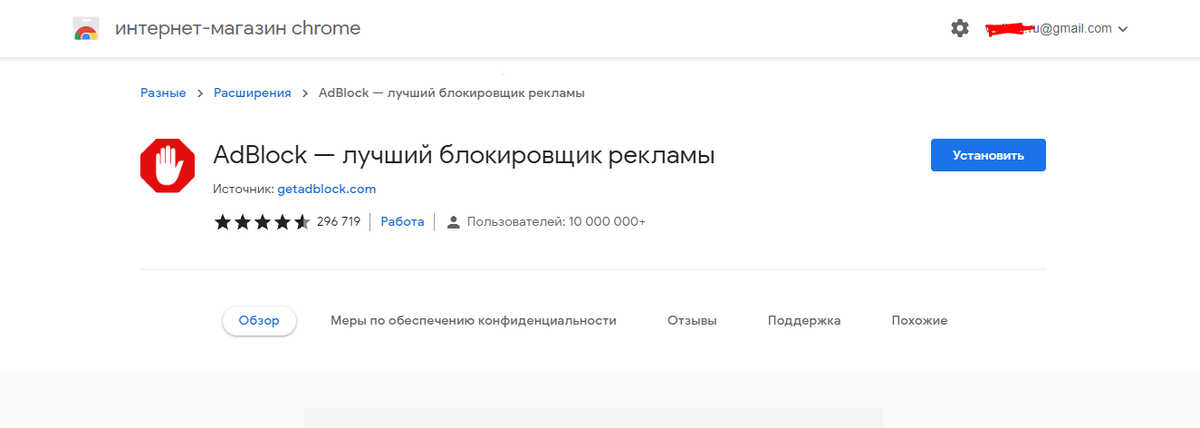
Task: Switch to Меры по обеспечению конфиденциальности tab
Action: tap(474, 321)
